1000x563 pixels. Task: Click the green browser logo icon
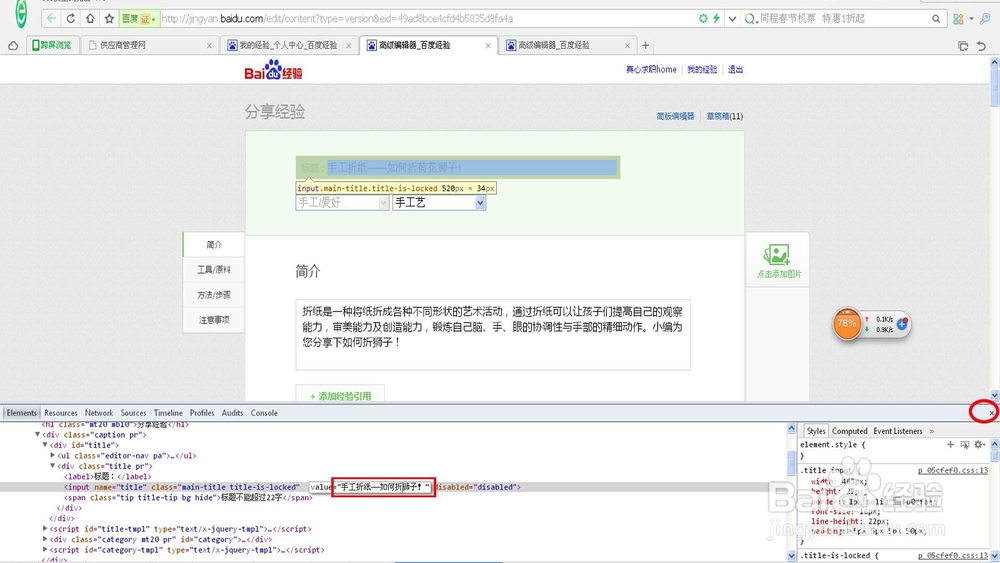click(21, 14)
